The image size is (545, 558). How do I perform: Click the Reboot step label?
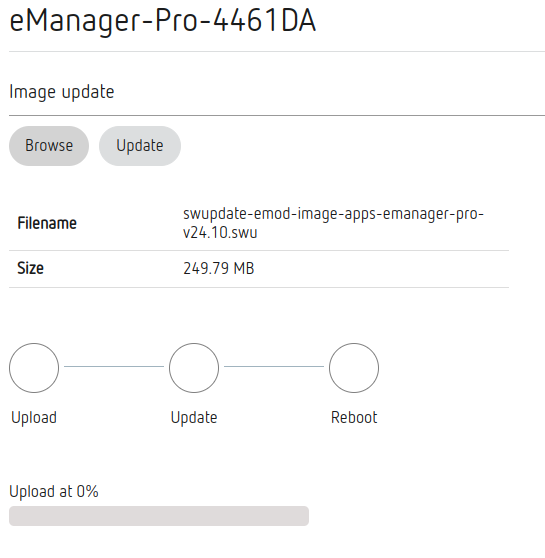click(354, 417)
